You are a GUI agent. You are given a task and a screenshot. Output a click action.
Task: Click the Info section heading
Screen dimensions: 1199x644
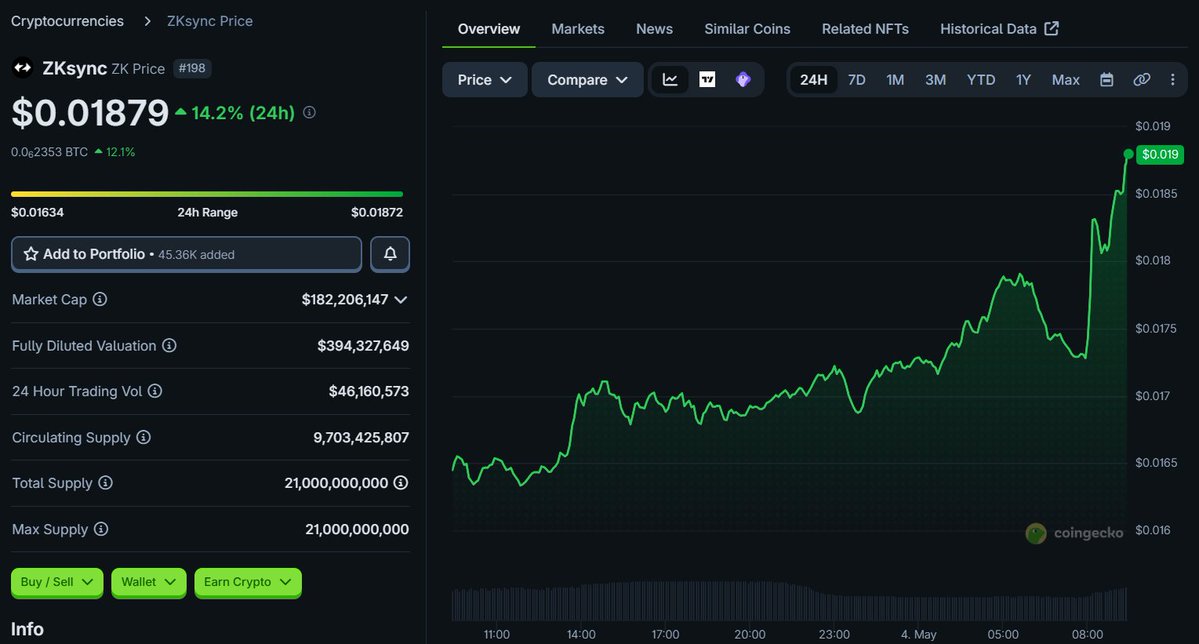[x=27, y=629]
